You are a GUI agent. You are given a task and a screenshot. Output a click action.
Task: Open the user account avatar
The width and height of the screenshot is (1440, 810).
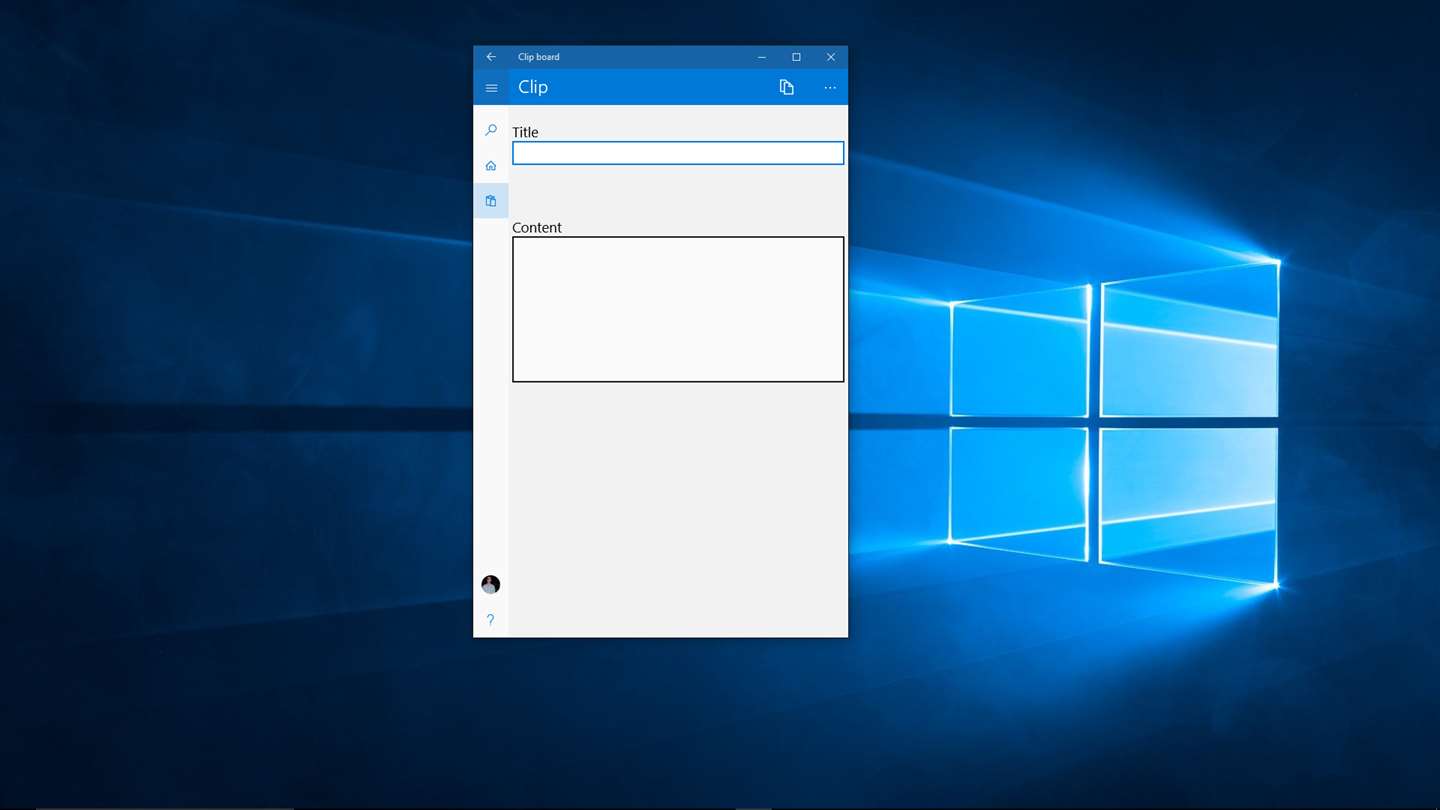[x=491, y=585]
